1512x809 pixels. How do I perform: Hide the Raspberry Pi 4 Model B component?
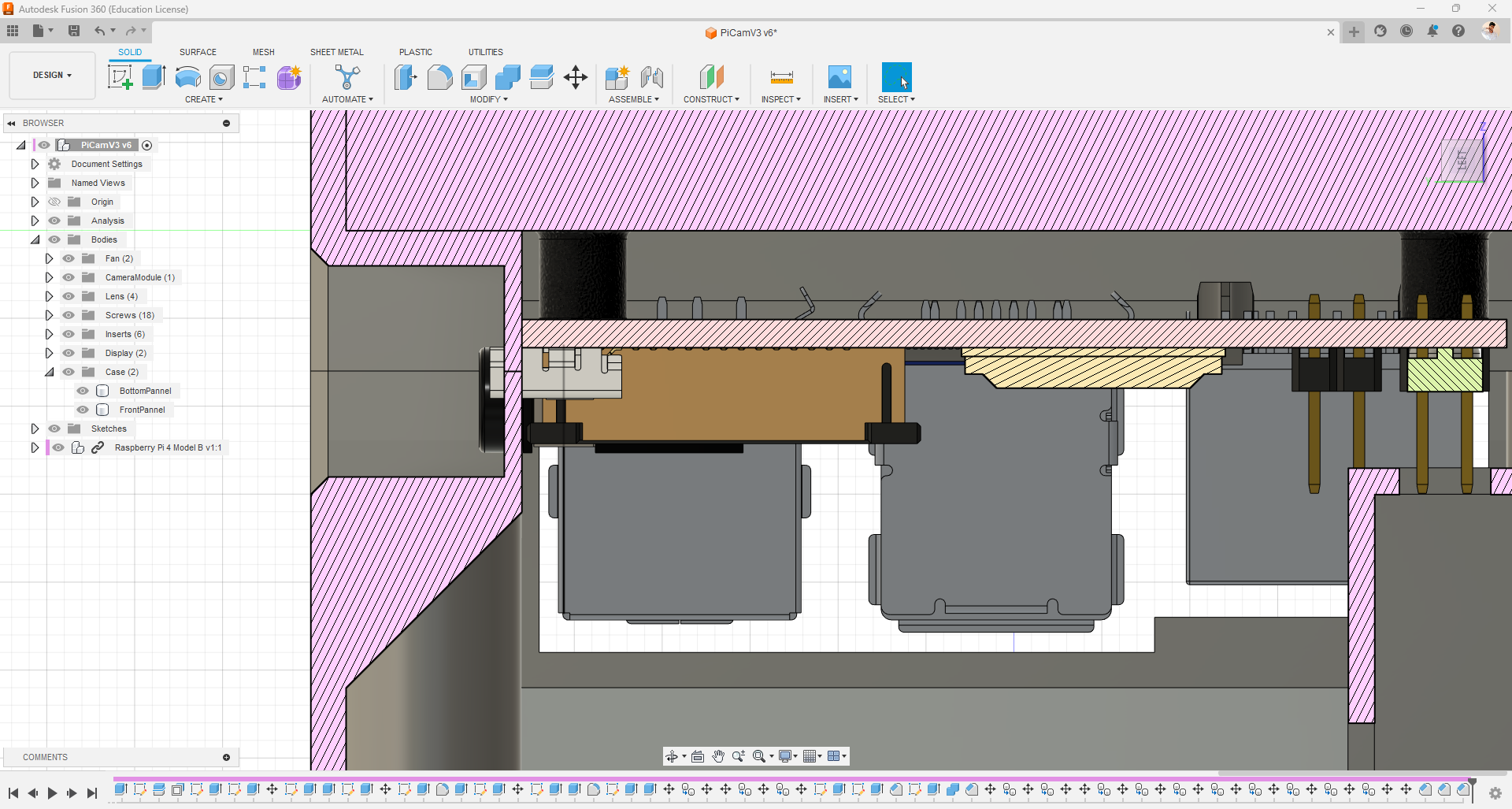tap(58, 447)
